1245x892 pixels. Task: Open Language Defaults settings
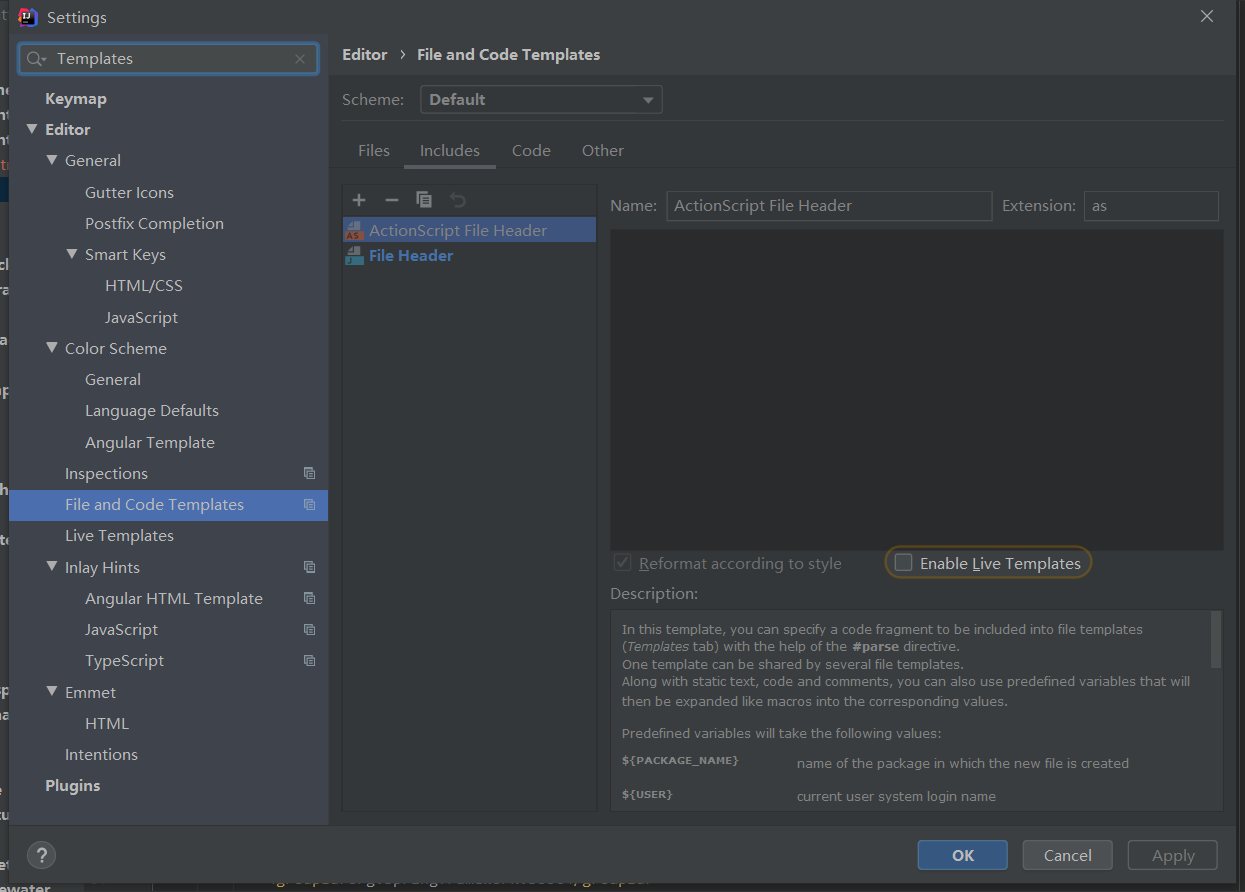(152, 411)
